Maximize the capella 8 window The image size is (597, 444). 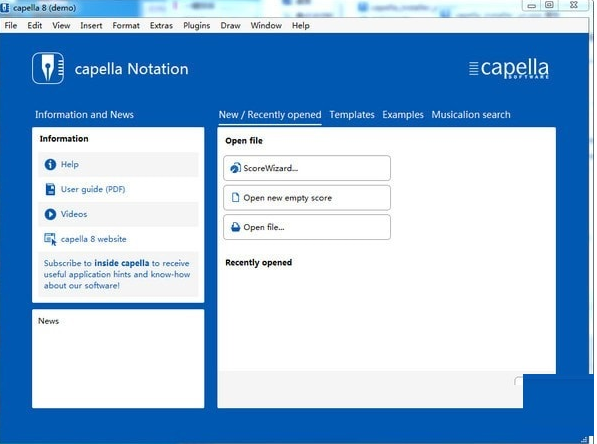[x=549, y=5]
